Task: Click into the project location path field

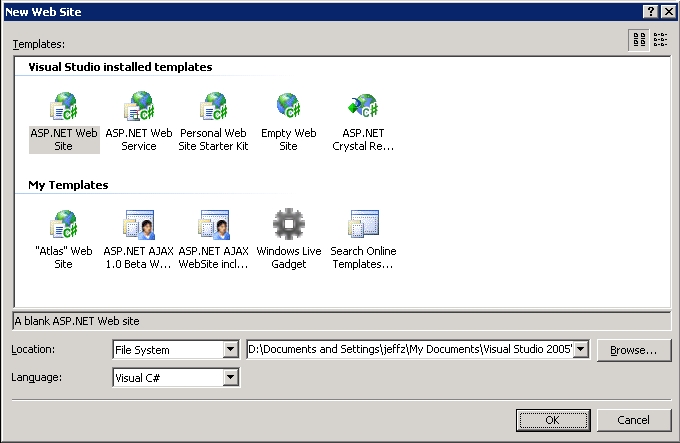Action: coord(410,349)
